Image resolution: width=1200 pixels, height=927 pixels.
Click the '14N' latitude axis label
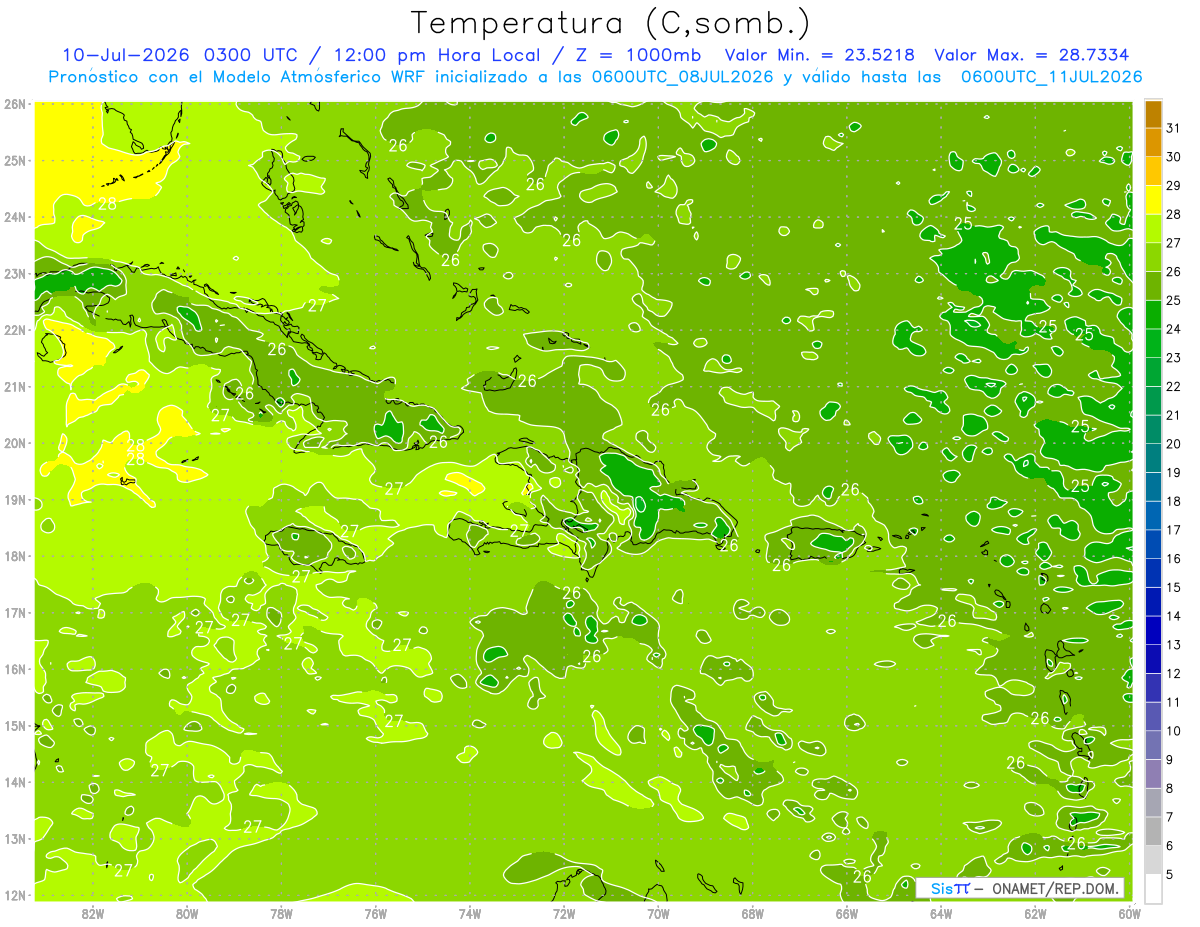point(14,782)
